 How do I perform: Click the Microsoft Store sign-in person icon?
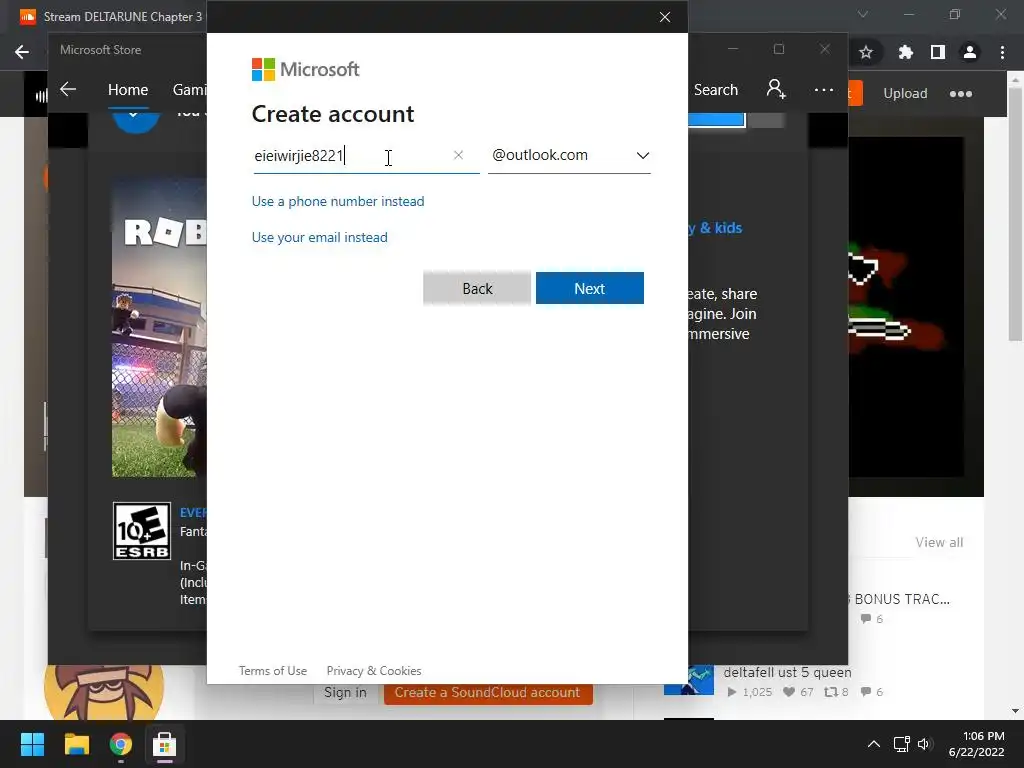click(x=776, y=89)
